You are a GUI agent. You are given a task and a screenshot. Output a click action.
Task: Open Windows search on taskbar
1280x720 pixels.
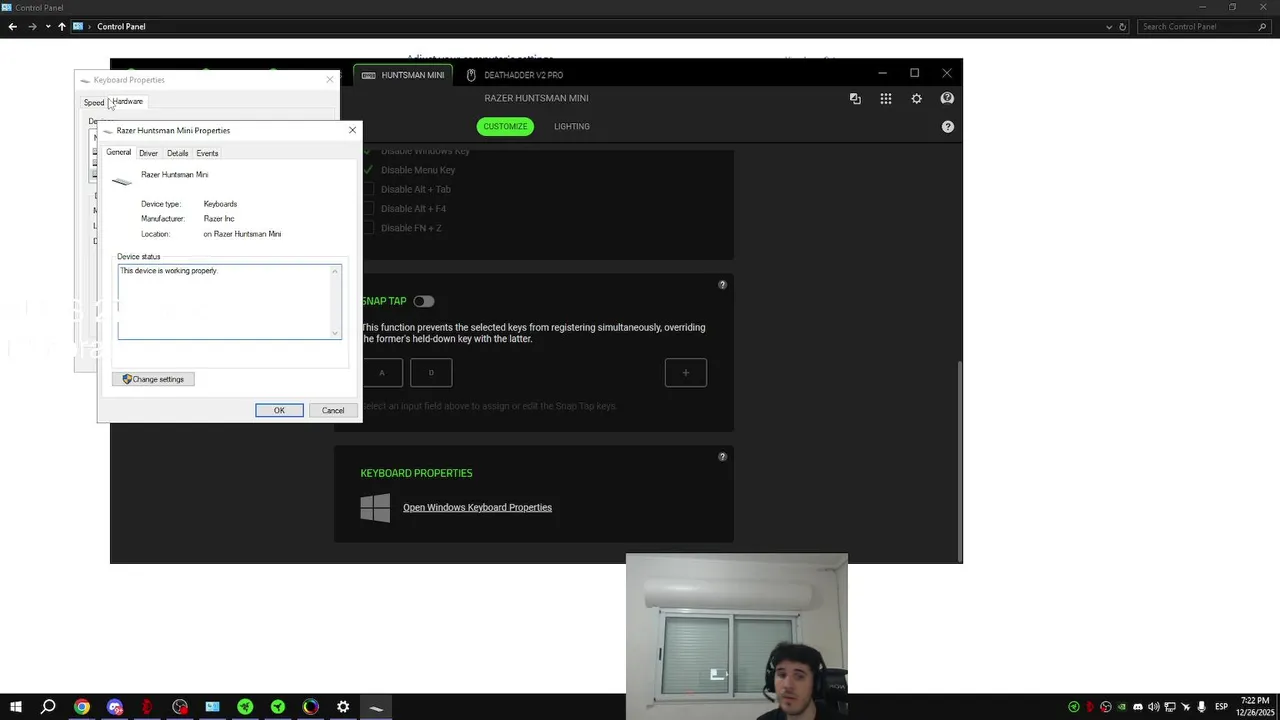(47, 707)
